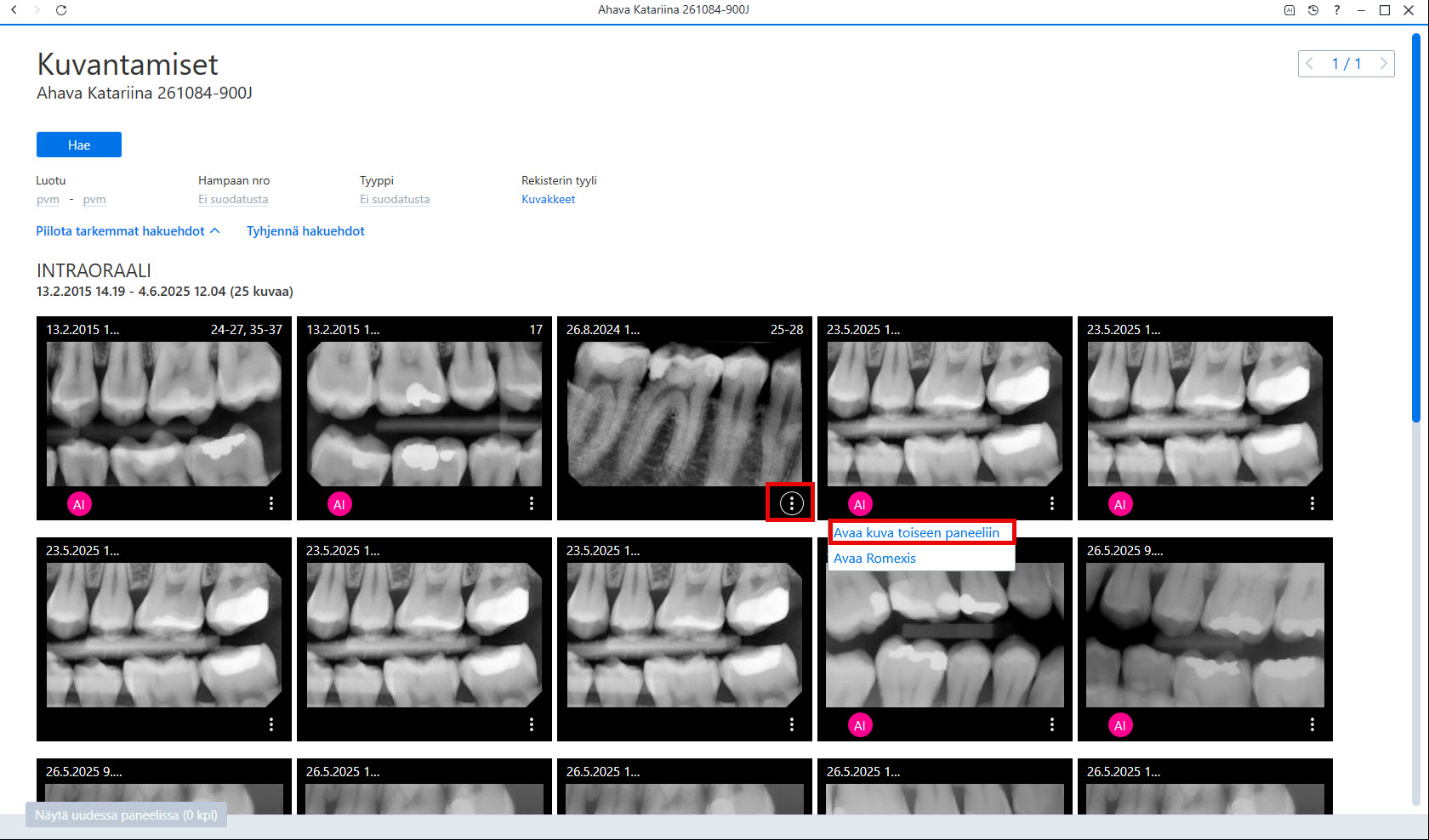
Task: Go to next page with the pager arrow
Action: tap(1383, 64)
